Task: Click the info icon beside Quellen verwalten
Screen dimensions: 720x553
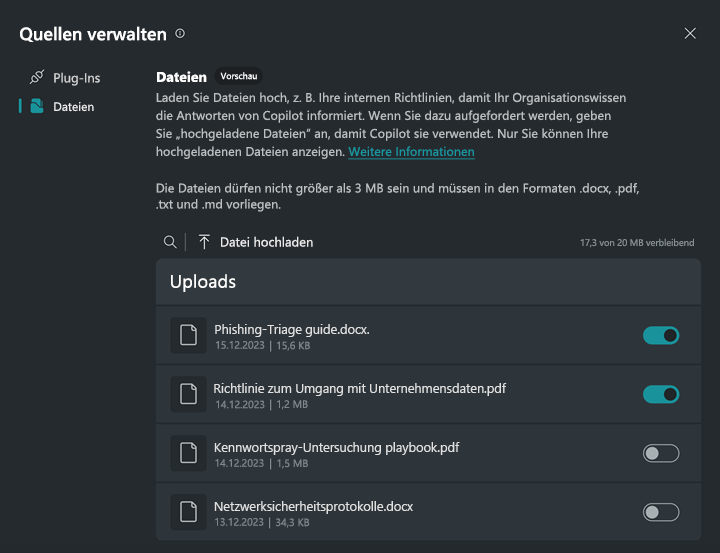Action: pos(180,34)
